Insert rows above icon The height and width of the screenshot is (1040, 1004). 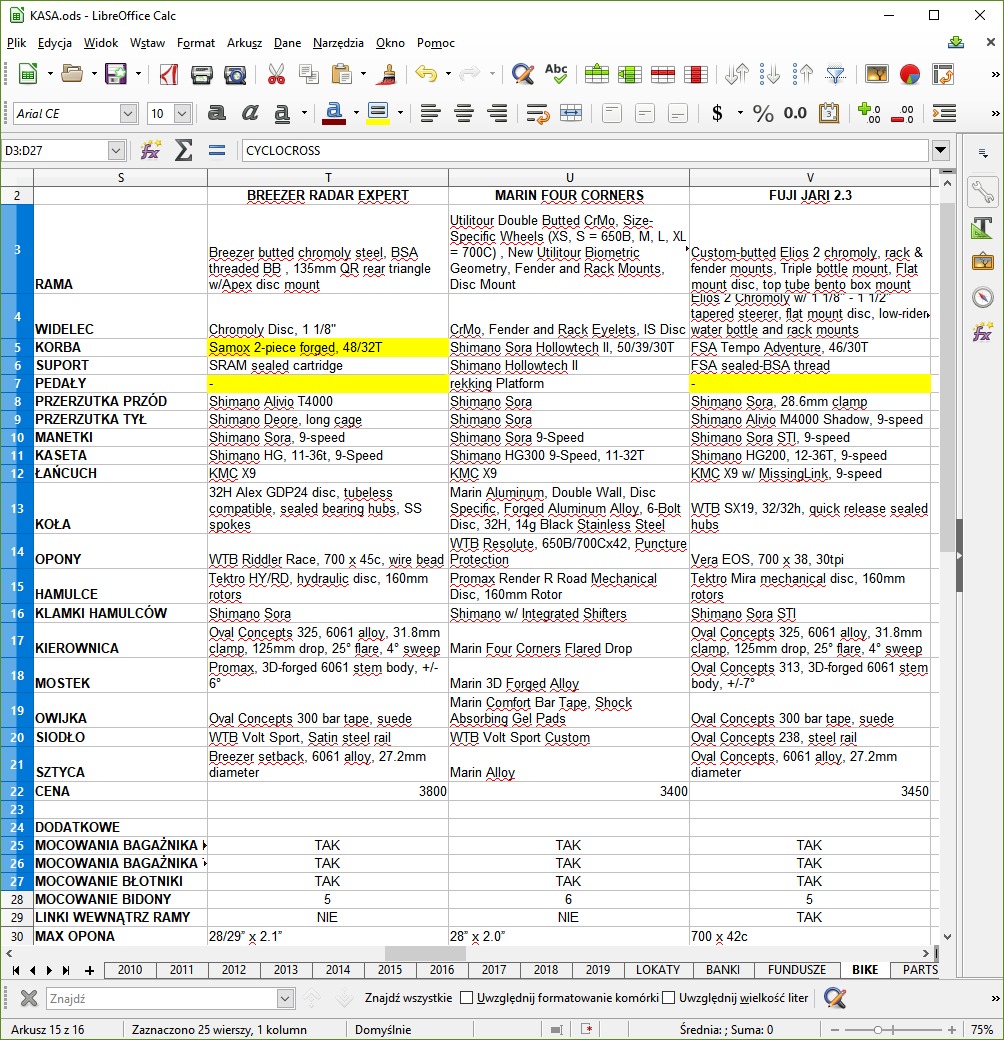(596, 74)
